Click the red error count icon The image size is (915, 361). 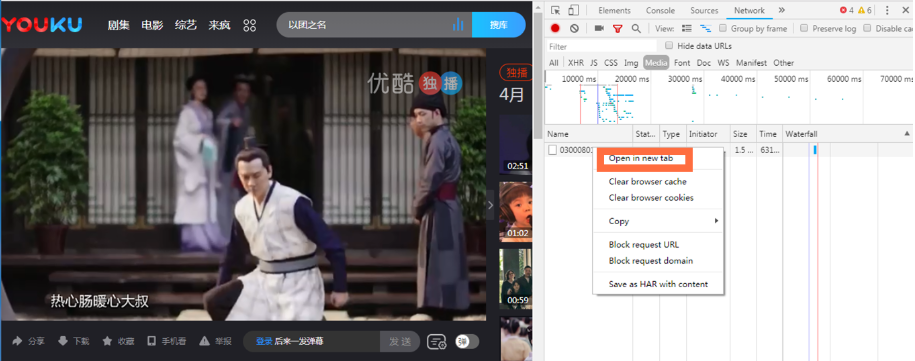click(x=843, y=10)
